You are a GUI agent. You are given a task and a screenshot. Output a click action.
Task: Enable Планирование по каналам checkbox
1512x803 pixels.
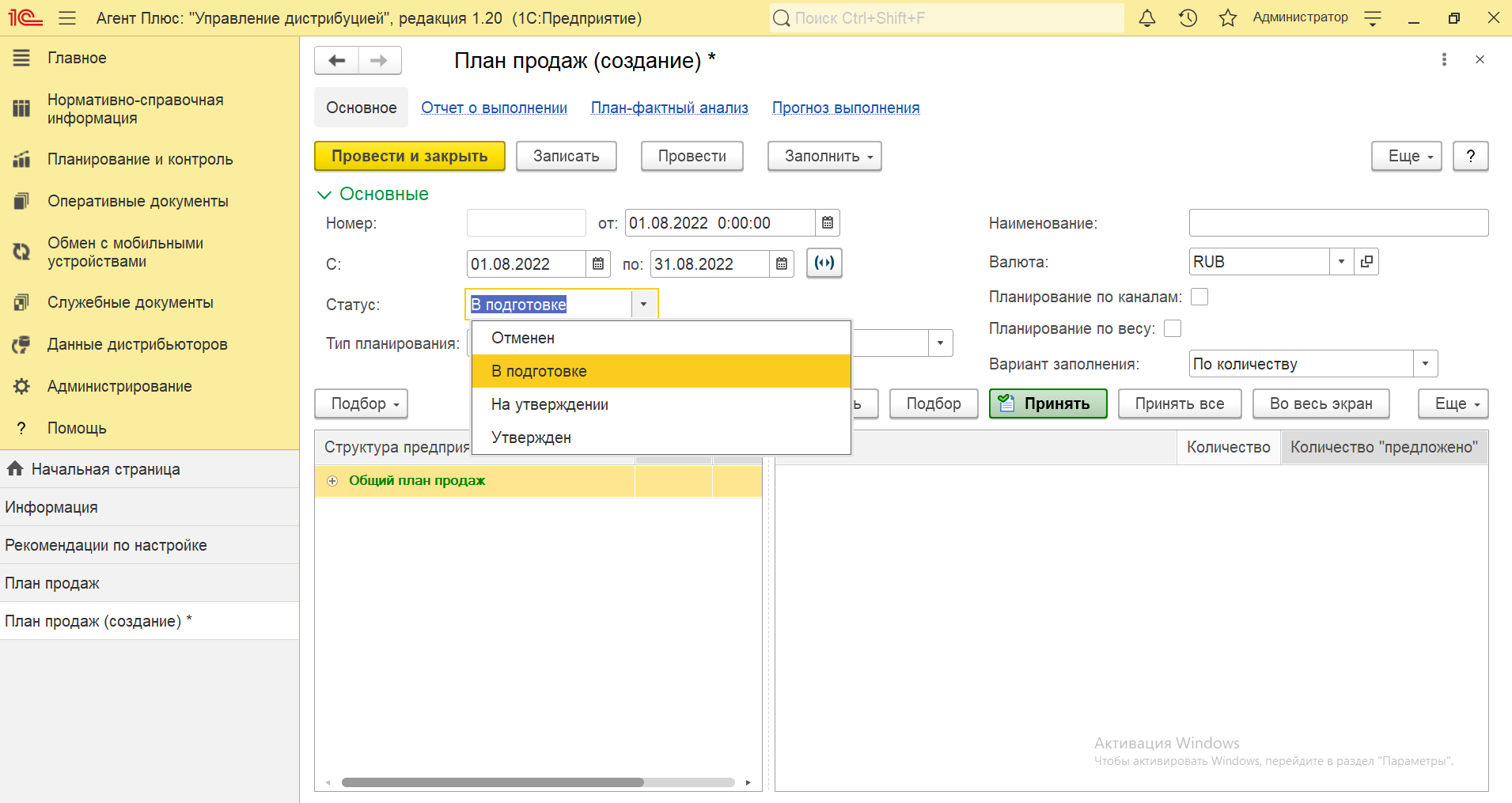coord(1199,297)
